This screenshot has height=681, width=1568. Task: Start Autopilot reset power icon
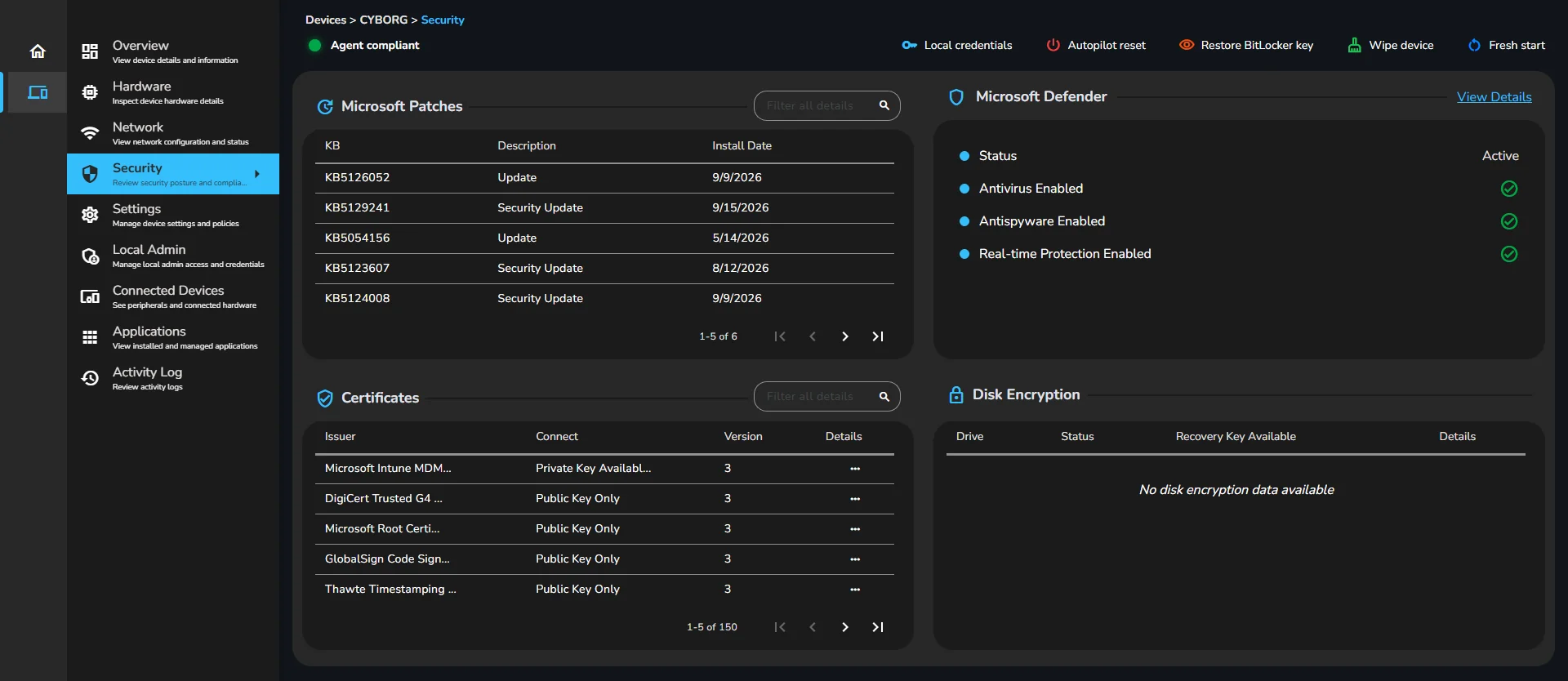[x=1053, y=46]
